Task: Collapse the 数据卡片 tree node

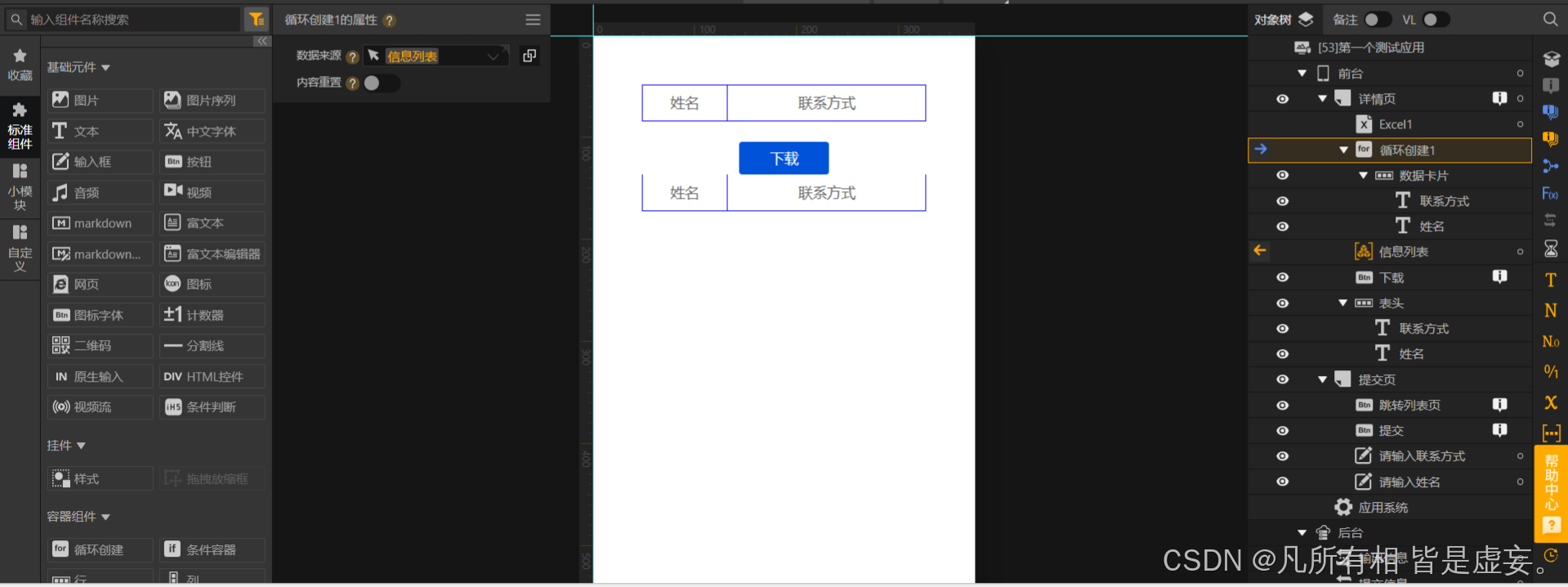Action: tap(1363, 175)
